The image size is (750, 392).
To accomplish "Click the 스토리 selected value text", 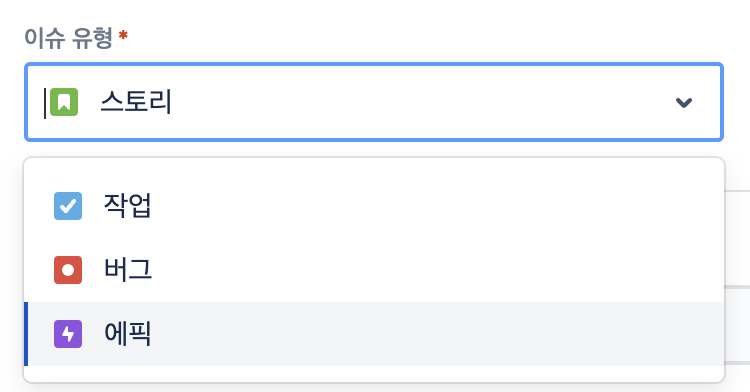I will pos(136,102).
